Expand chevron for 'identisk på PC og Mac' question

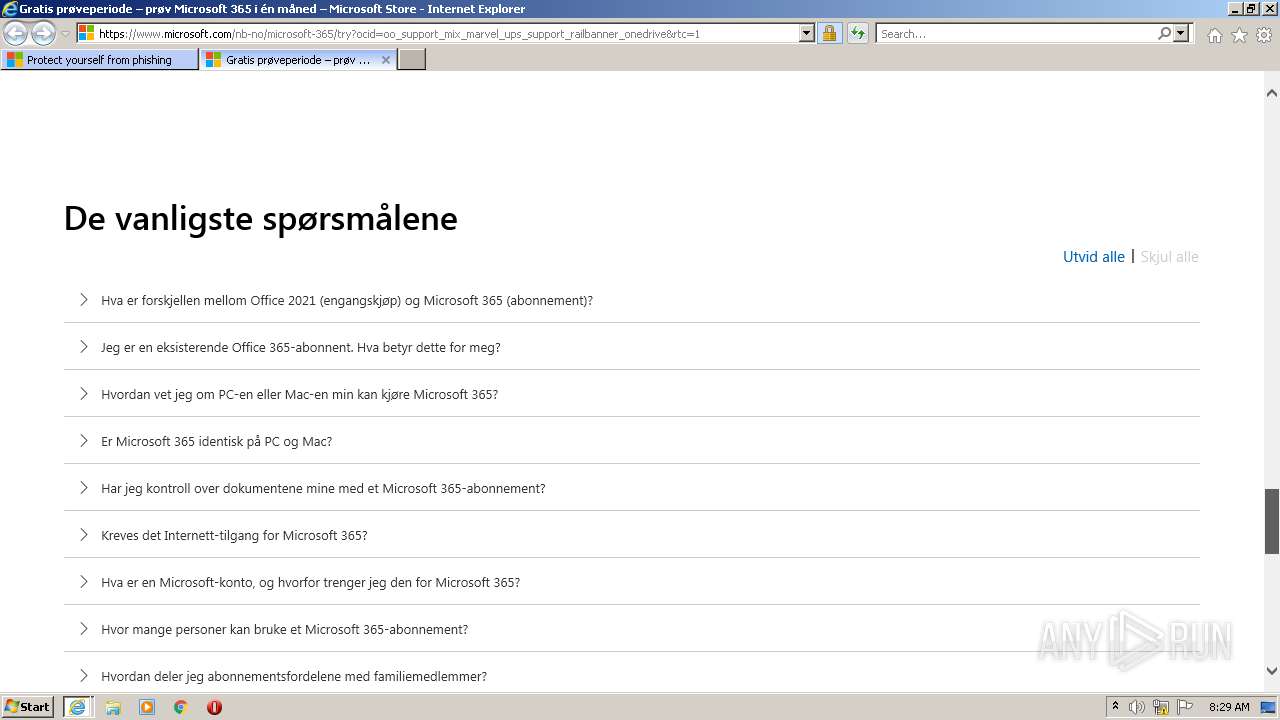pyautogui.click(x=84, y=441)
